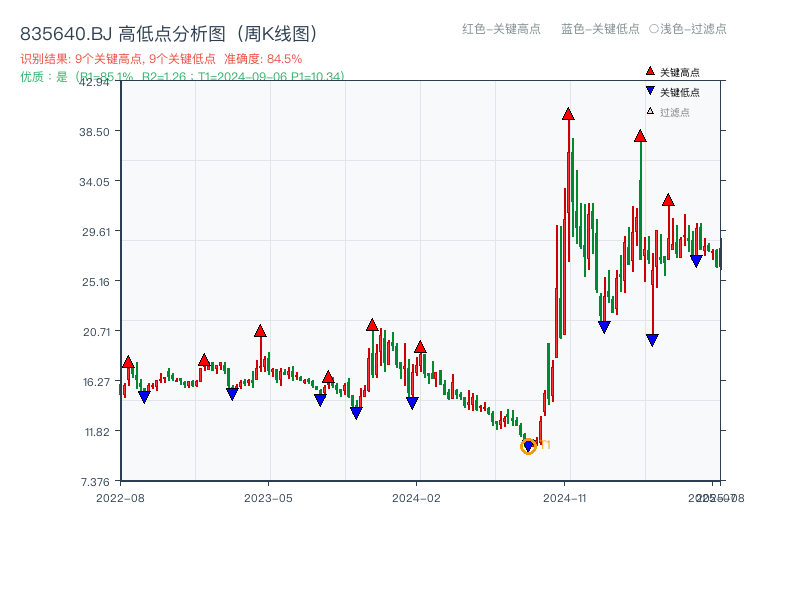Viewport: 800px width, 600px height.
Task: Click the 38.50 y-axis label
Action: pos(94,132)
